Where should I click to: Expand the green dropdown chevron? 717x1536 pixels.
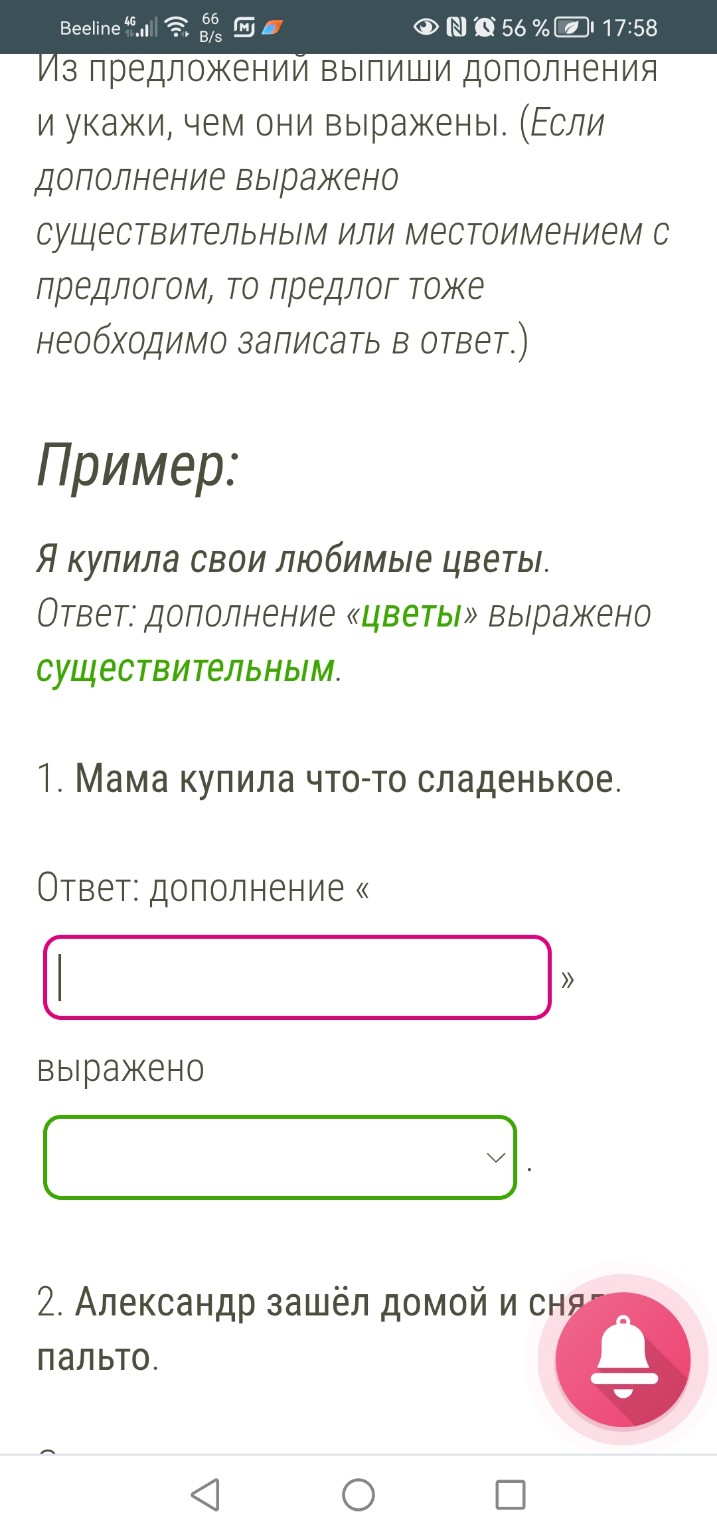coord(493,1157)
